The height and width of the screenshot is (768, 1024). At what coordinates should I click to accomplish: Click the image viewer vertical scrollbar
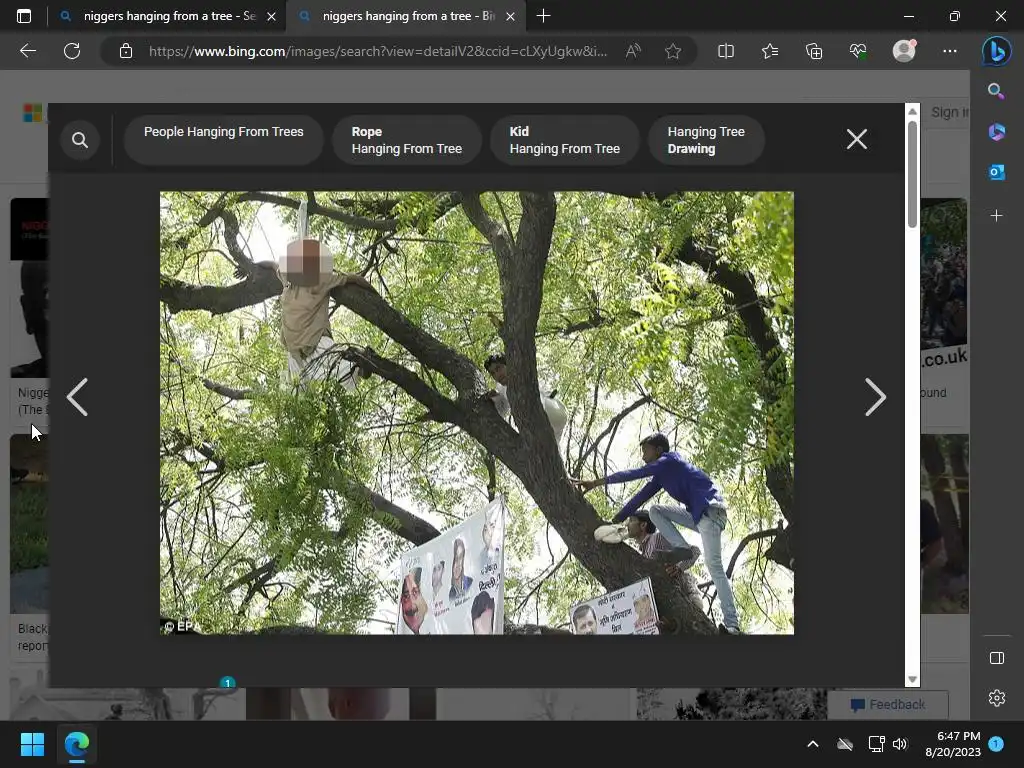912,395
